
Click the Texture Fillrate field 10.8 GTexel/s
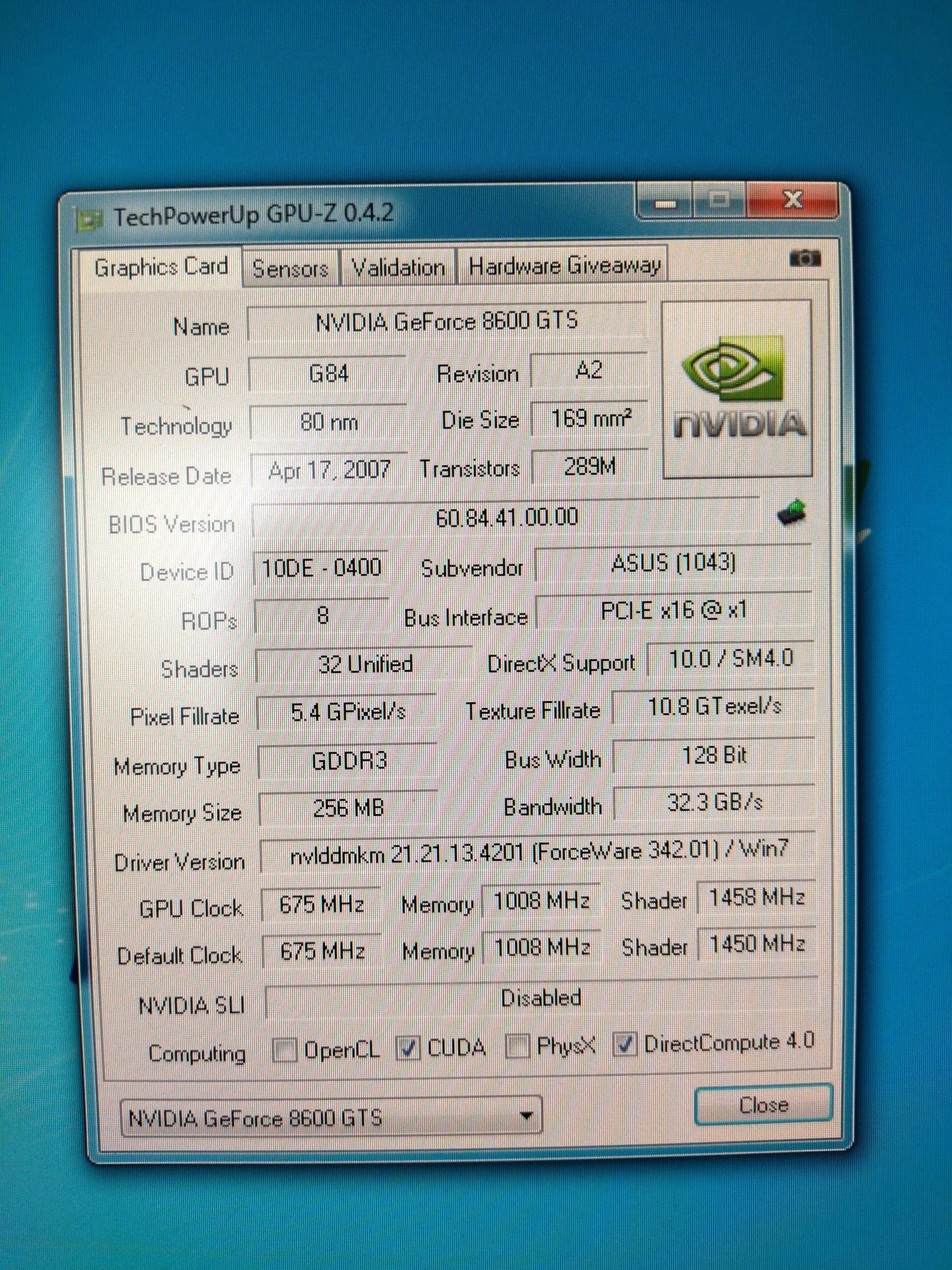point(714,707)
